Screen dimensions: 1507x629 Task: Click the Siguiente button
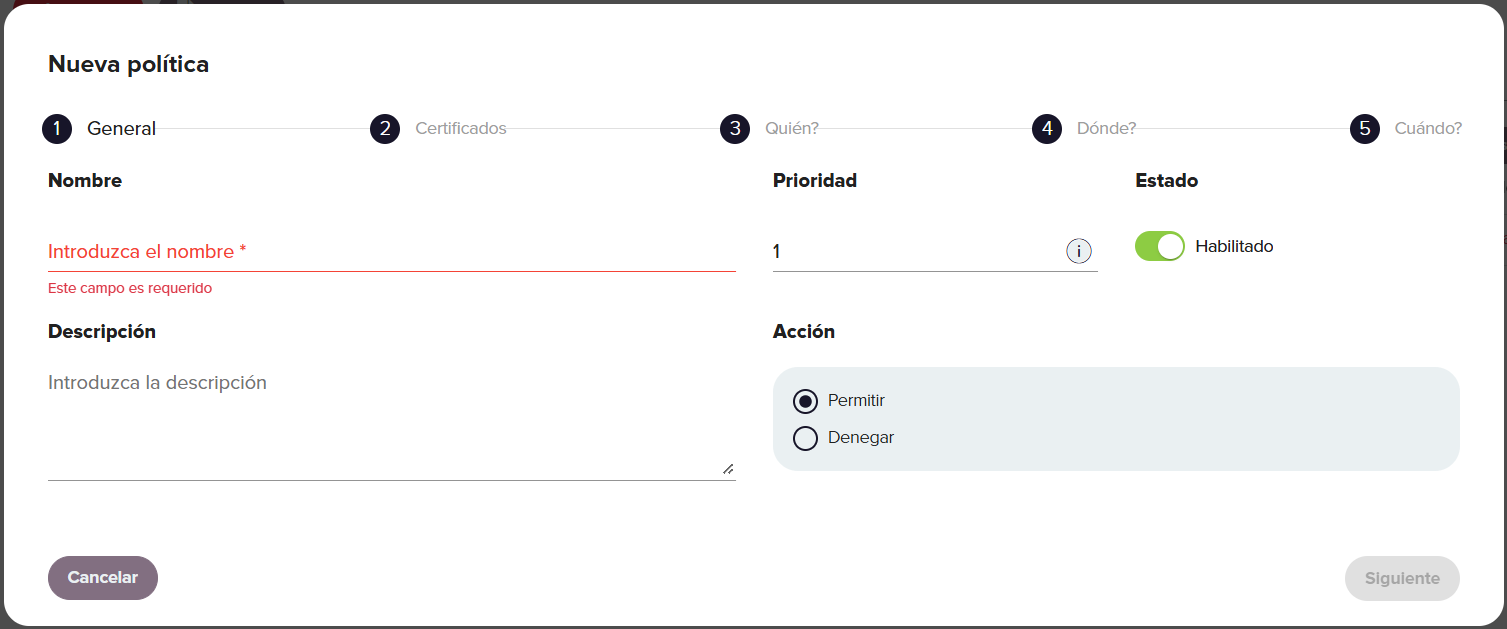pos(1402,578)
